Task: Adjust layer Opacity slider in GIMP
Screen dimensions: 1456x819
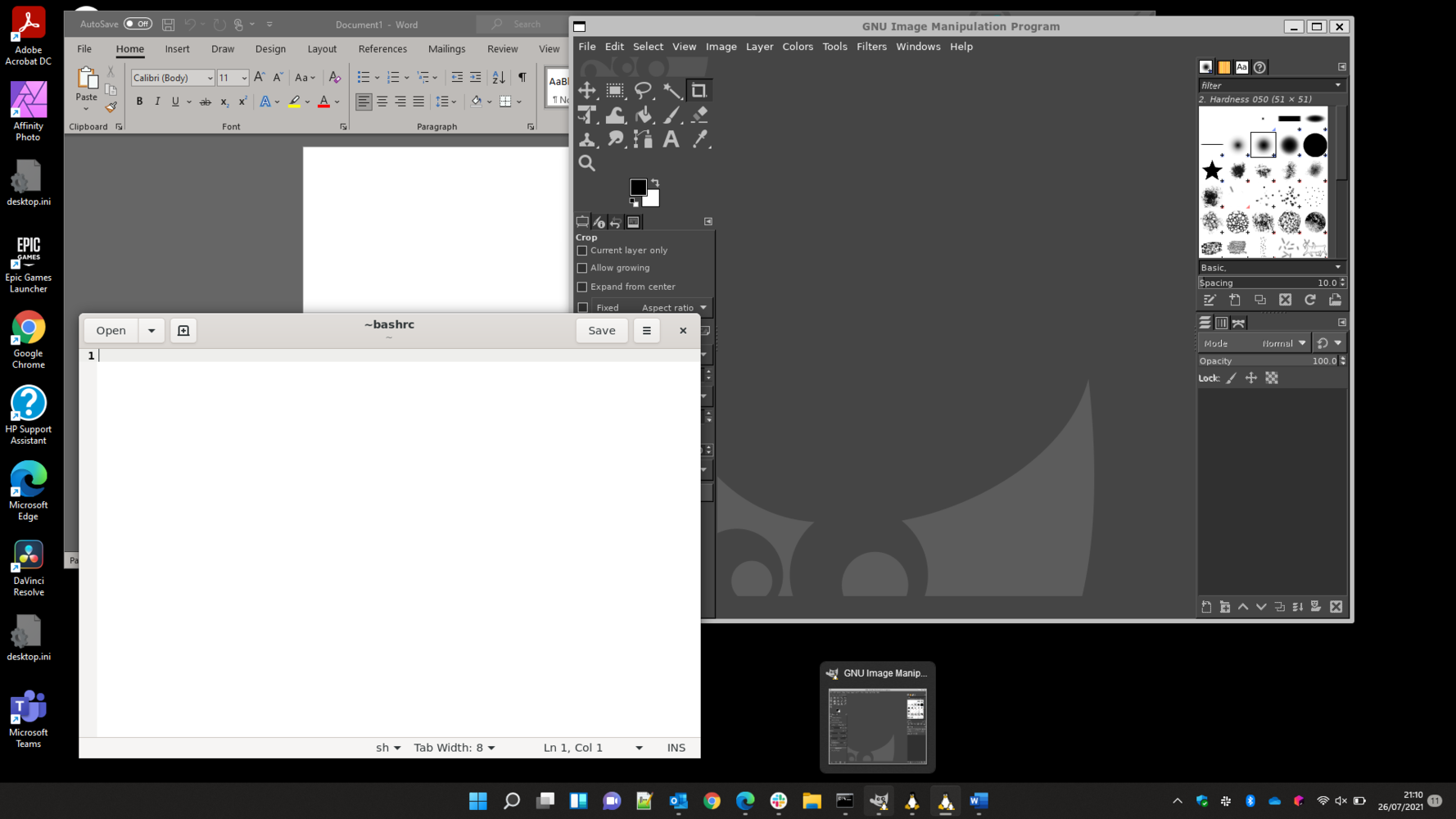Action: tap(1268, 361)
